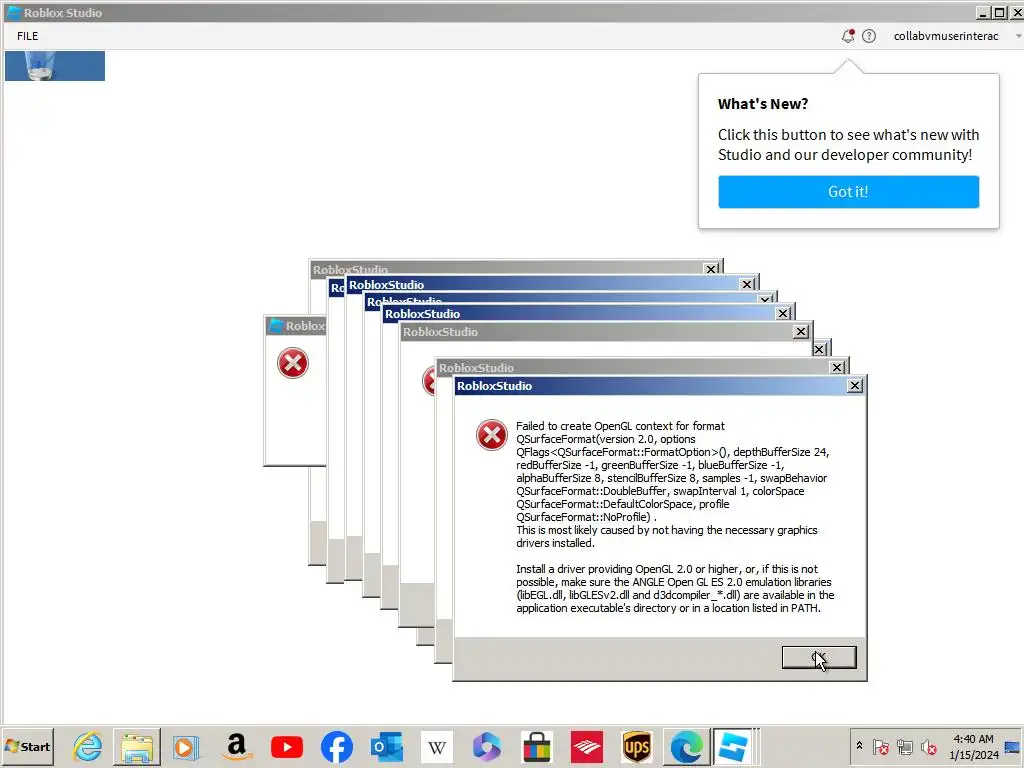Open the YouTube taskbar shortcut
Image resolution: width=1024 pixels, height=768 pixels.
pyautogui.click(x=287, y=746)
